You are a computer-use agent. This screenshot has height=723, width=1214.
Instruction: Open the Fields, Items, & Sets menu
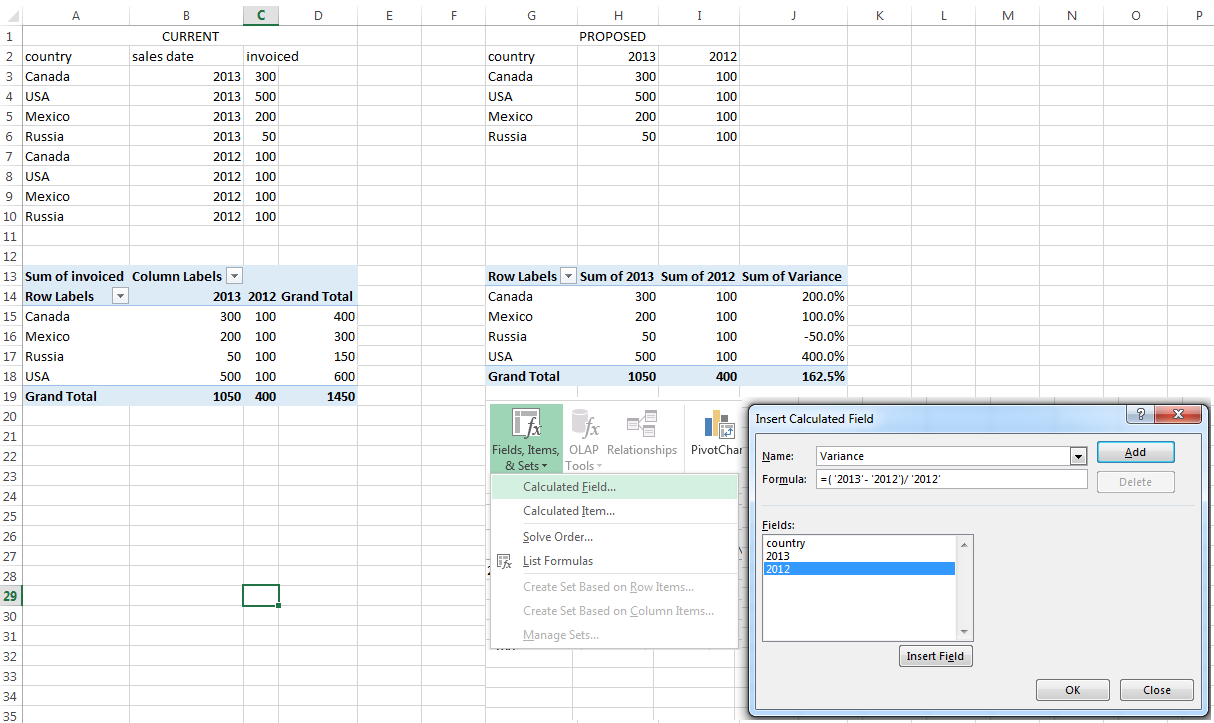pyautogui.click(x=526, y=440)
